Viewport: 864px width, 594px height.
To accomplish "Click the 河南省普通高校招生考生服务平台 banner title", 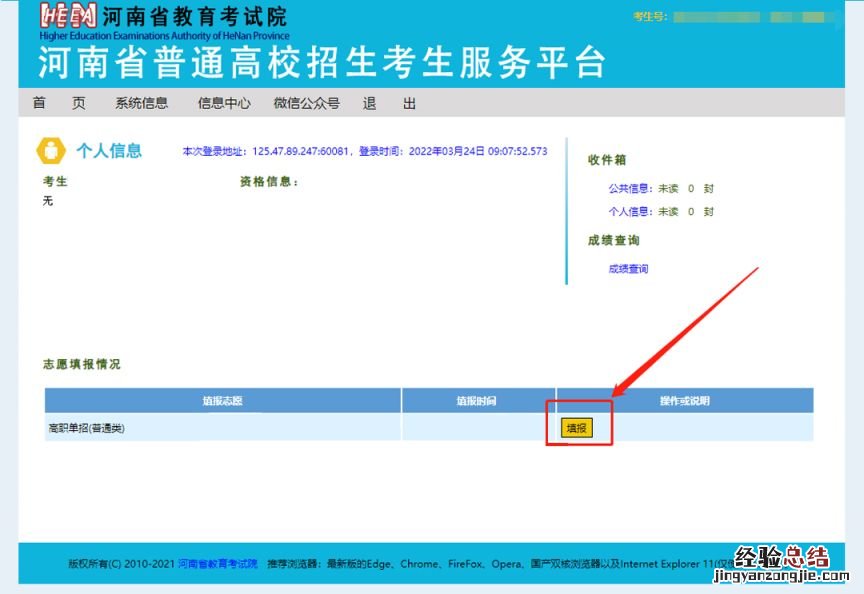I will pyautogui.click(x=322, y=62).
